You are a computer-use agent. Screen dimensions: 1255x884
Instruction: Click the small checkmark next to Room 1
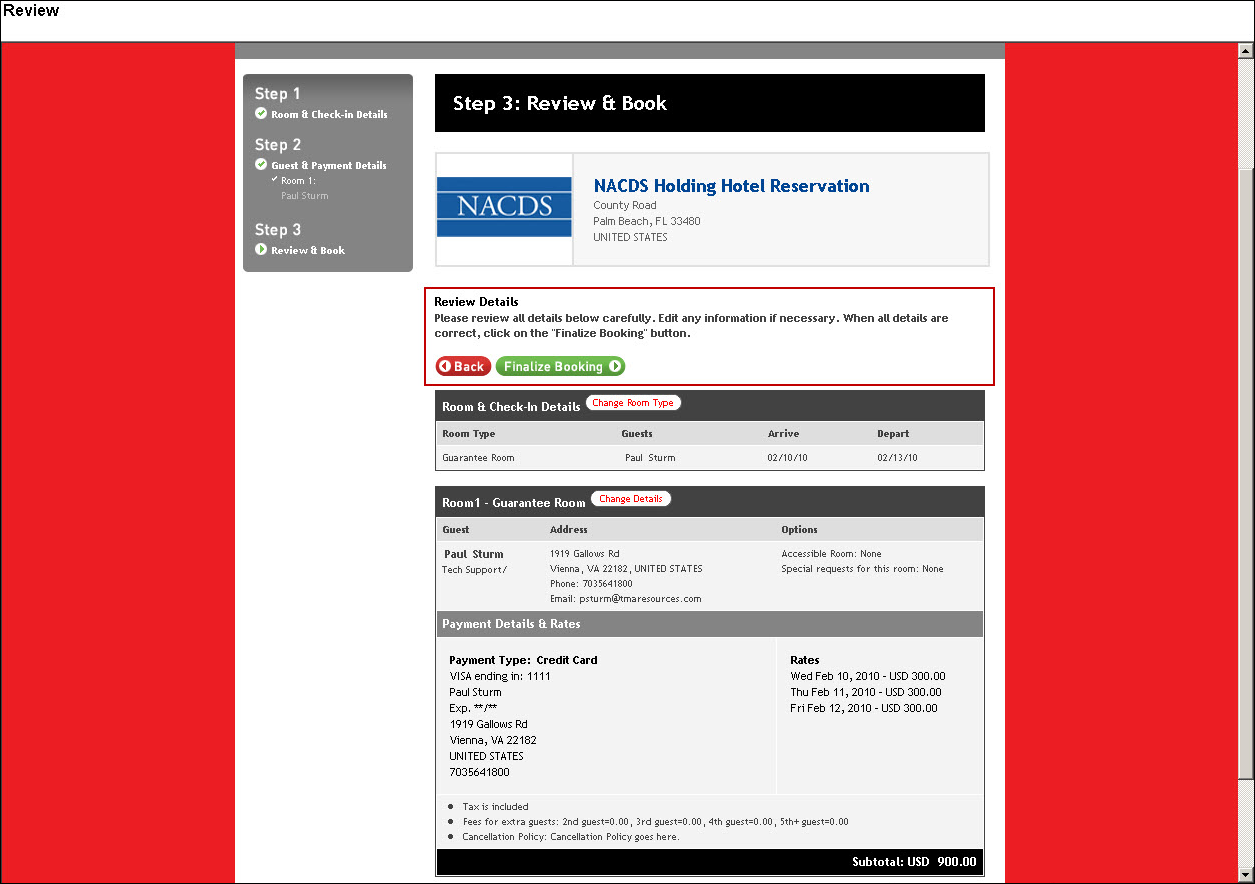274,179
